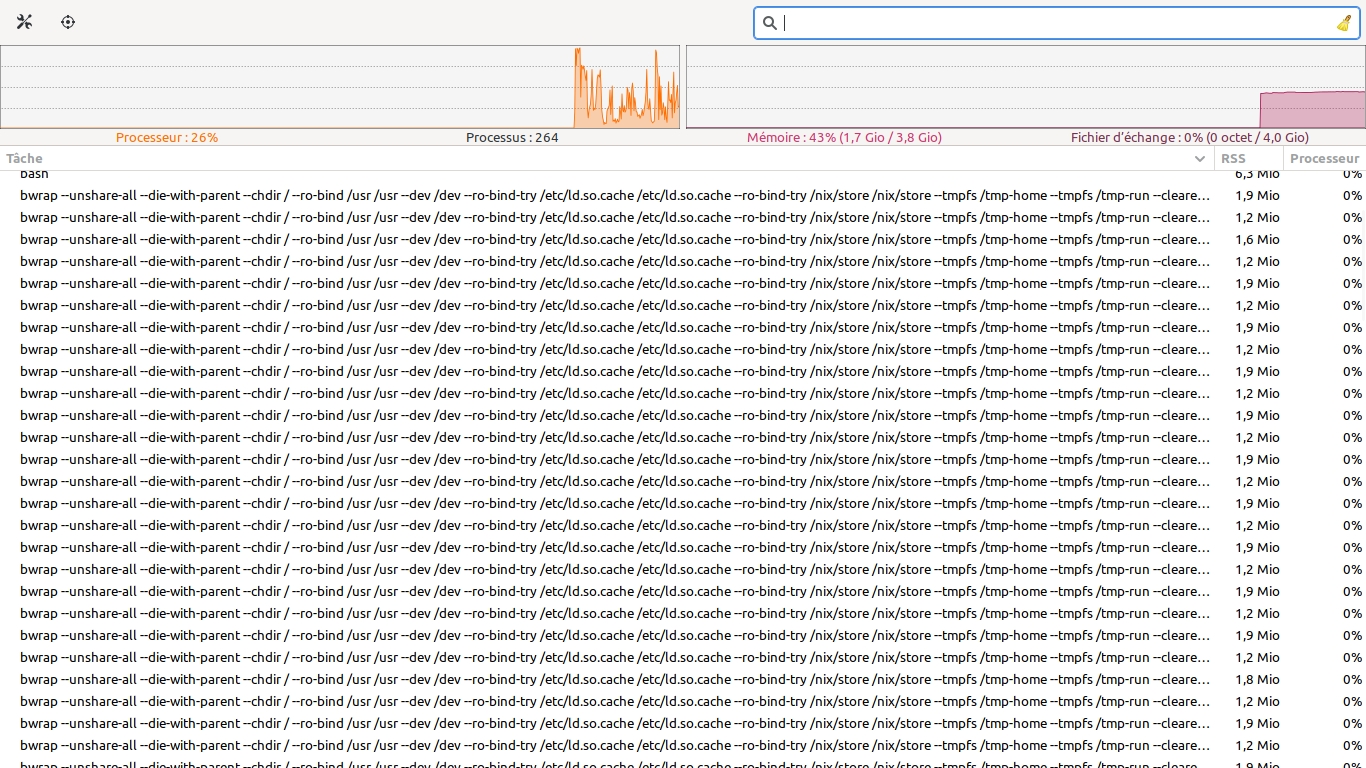Click the magnifier icon in search box

[769, 23]
